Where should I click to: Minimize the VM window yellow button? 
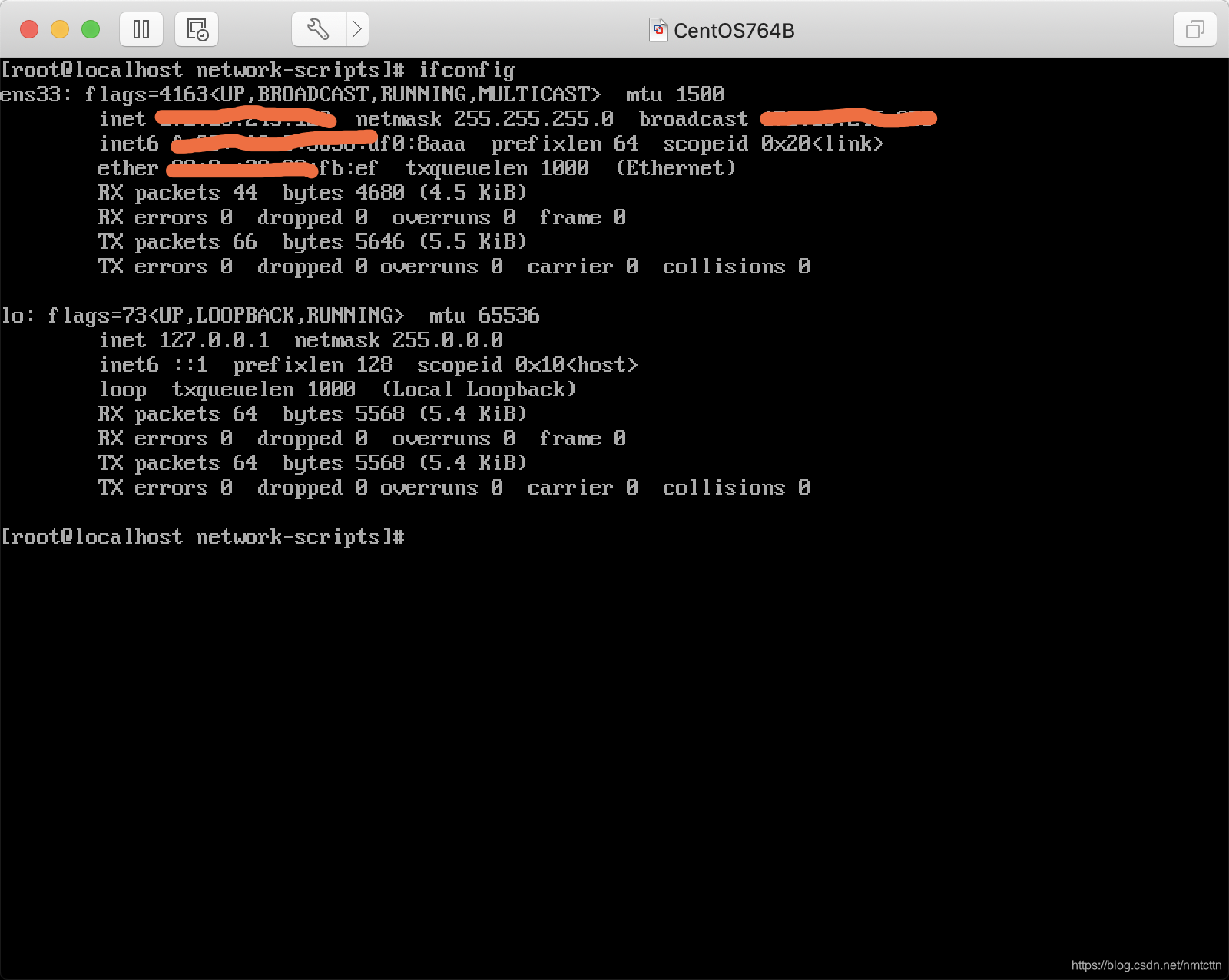60,29
